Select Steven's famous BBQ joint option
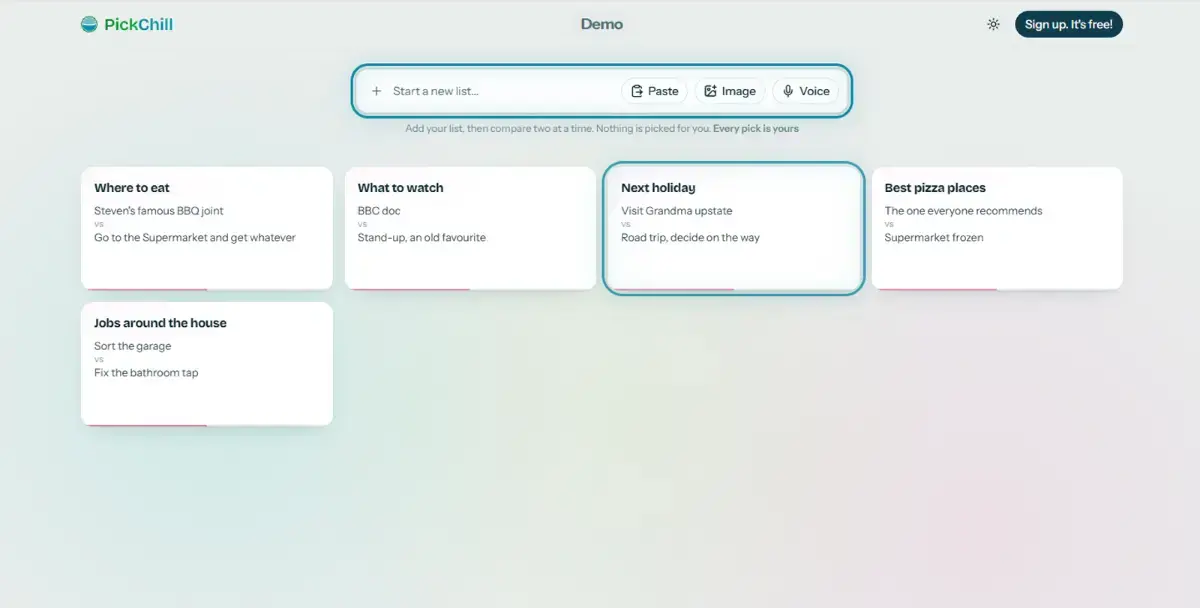 tap(159, 211)
